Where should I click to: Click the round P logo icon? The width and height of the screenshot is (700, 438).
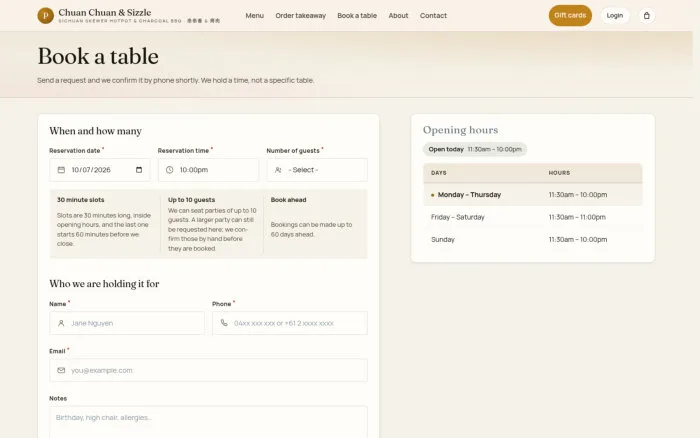coord(46,16)
